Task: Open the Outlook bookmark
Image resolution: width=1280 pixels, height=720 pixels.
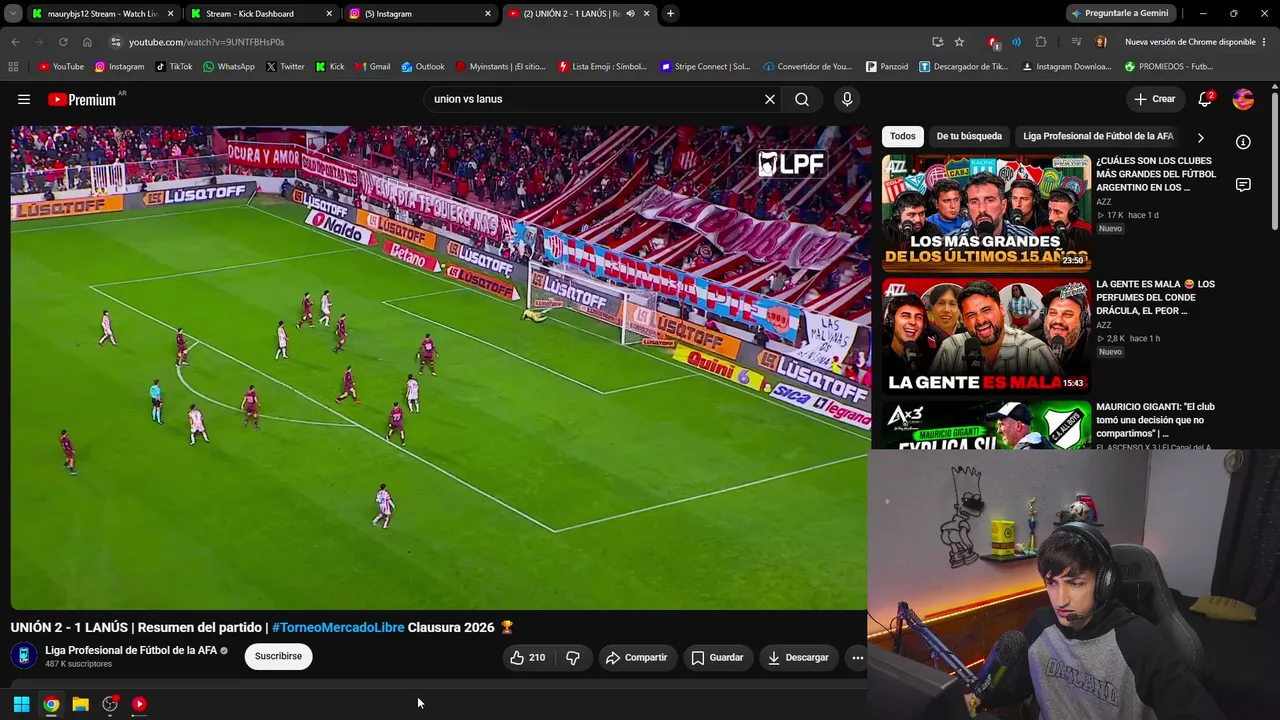Action: [x=423, y=67]
